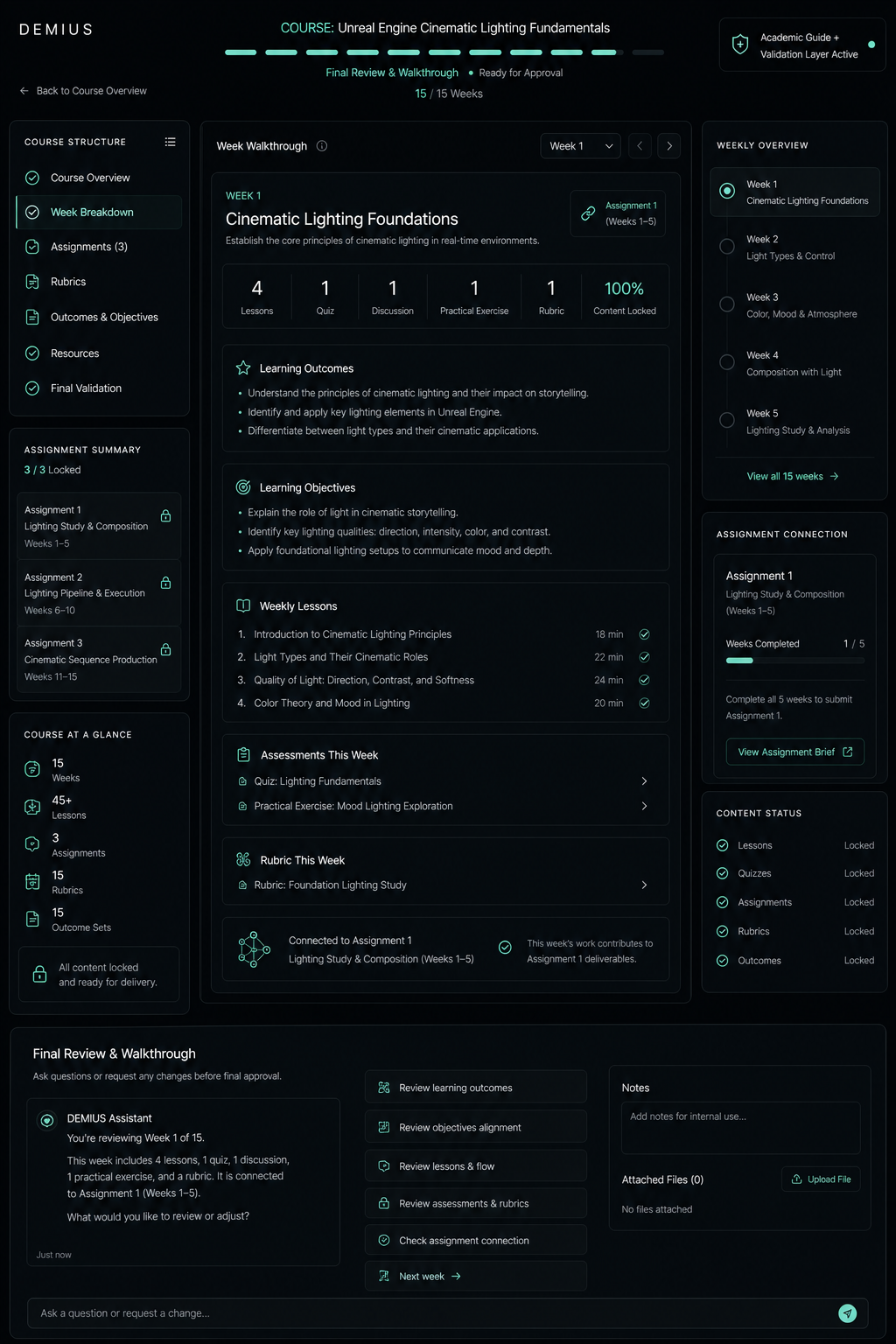Expand Quiz: Lighting Fundamentals row

pos(445,781)
